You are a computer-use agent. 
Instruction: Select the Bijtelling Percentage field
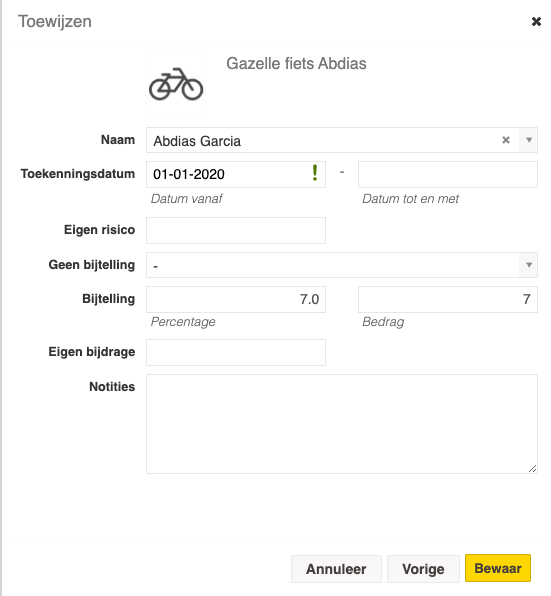pos(236,300)
